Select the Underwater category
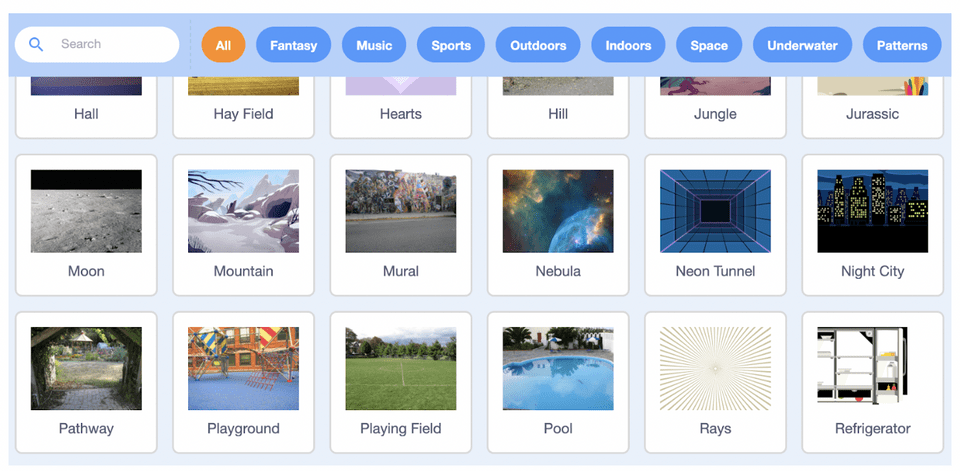Screen dimensions: 960x471 pyautogui.click(x=802, y=45)
